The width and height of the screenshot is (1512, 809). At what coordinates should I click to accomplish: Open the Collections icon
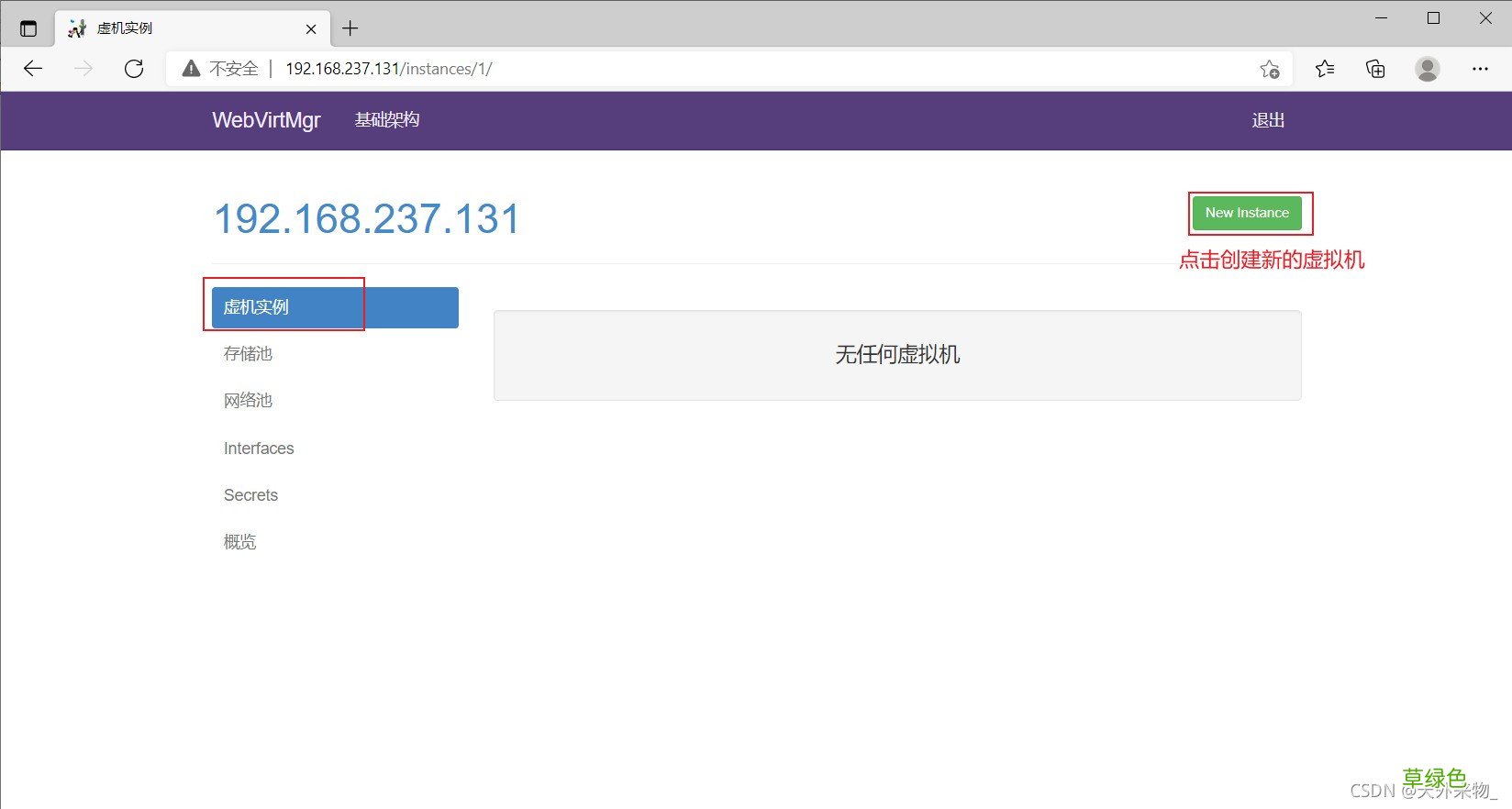pos(1375,69)
